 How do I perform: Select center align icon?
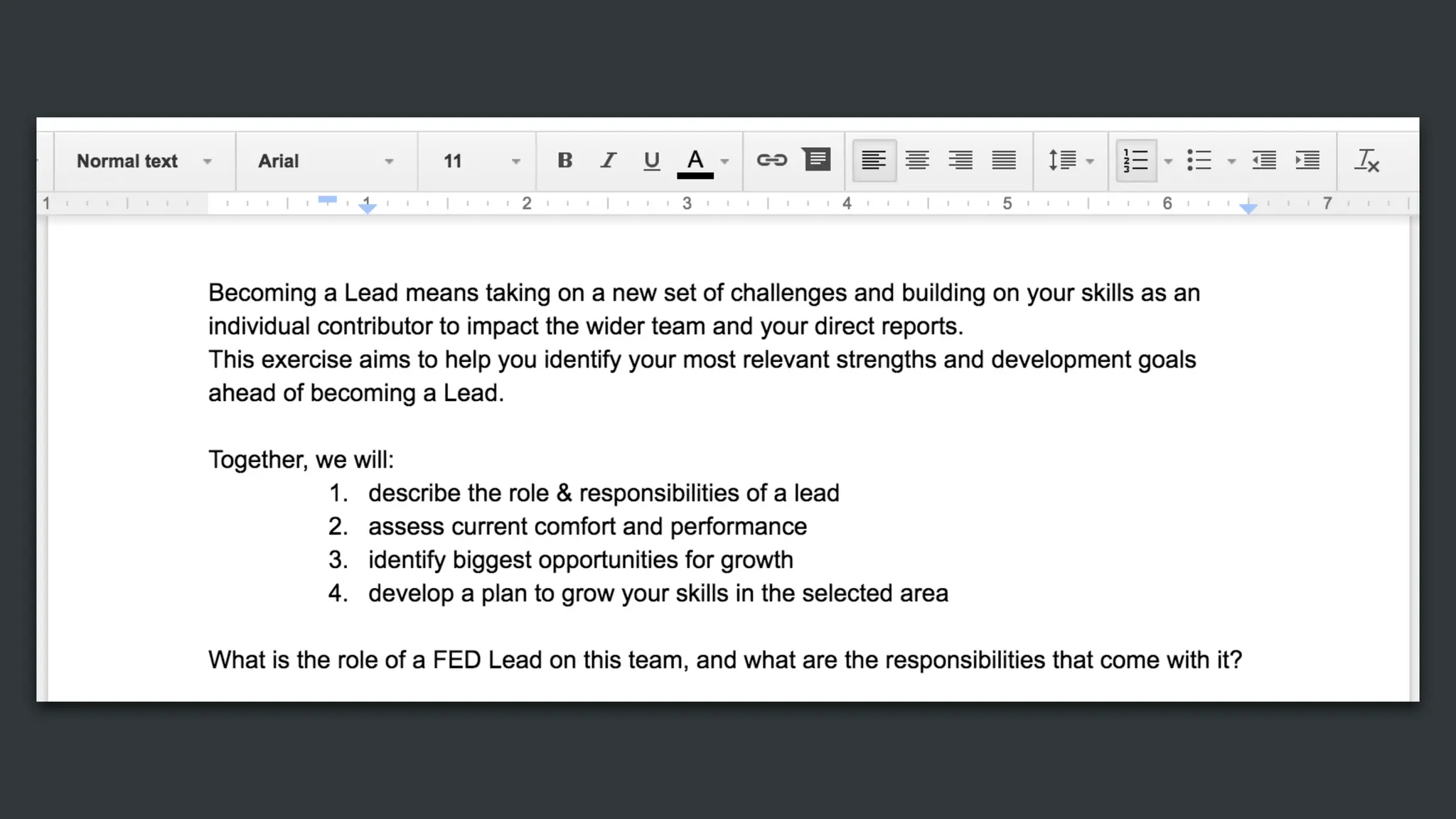coord(917,161)
